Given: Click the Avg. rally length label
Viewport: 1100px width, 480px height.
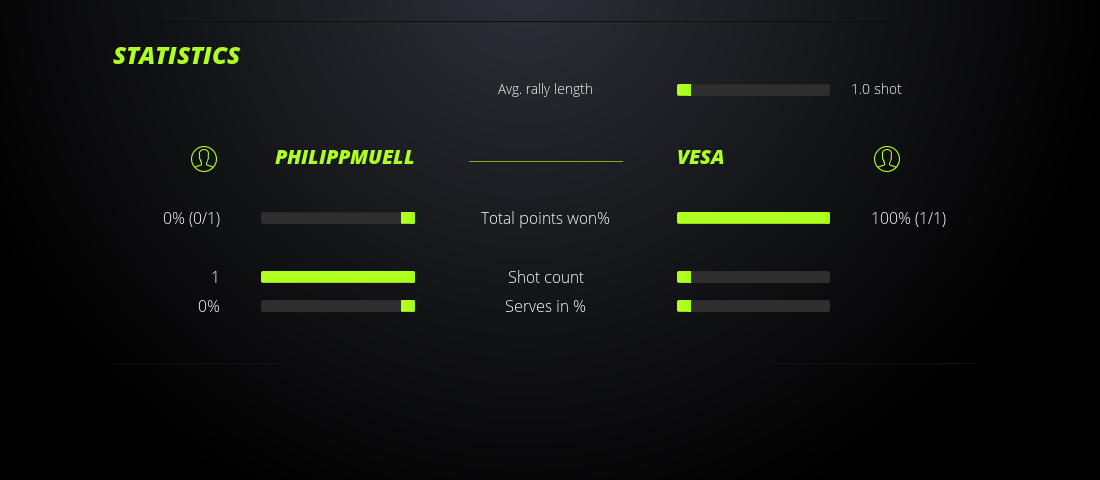Looking at the screenshot, I should tap(545, 89).
